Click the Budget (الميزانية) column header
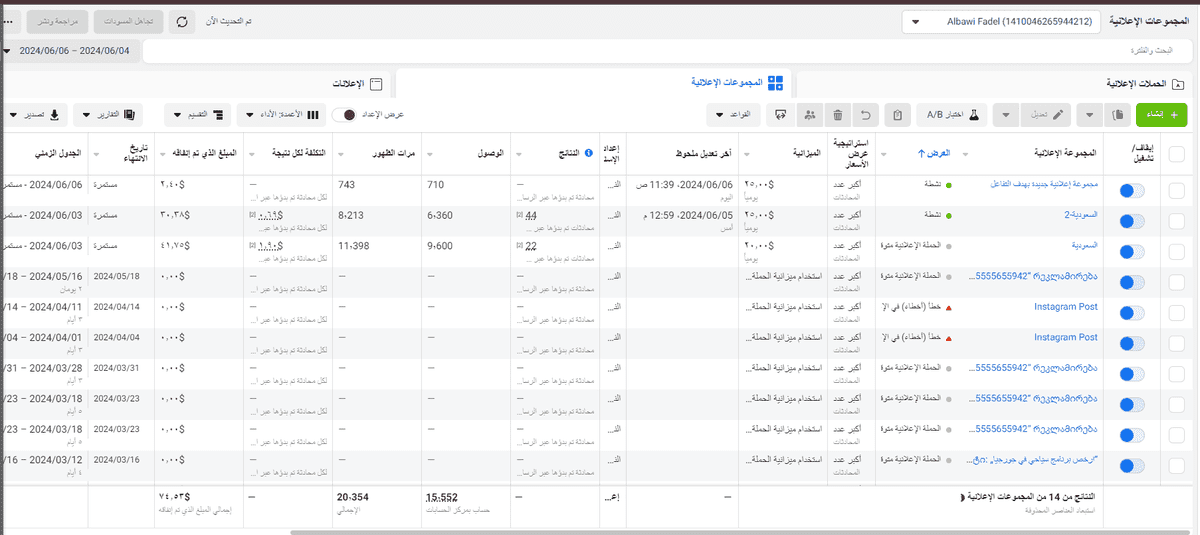Screen dimensions: 1200x535 pyautogui.click(x=805, y=154)
